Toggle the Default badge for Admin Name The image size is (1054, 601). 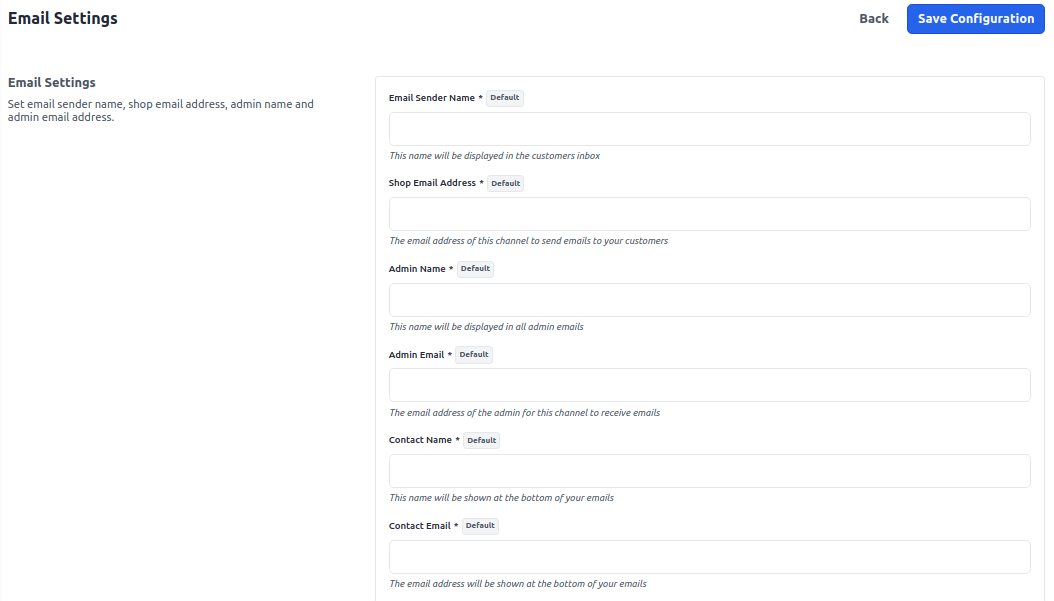475,268
